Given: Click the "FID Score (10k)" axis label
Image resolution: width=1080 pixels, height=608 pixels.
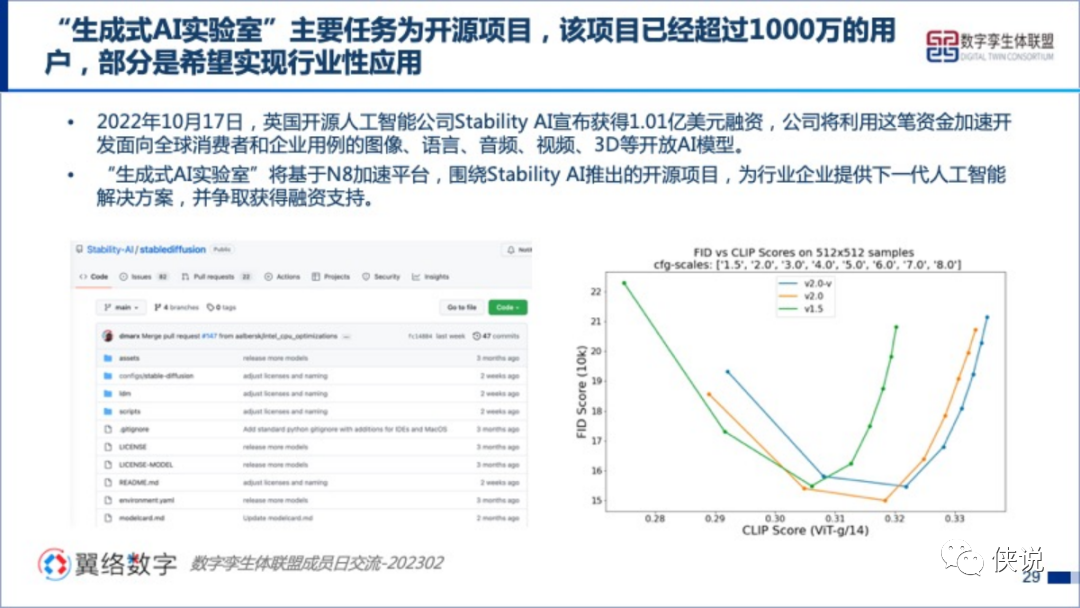Looking at the screenshot, I should coord(581,392).
